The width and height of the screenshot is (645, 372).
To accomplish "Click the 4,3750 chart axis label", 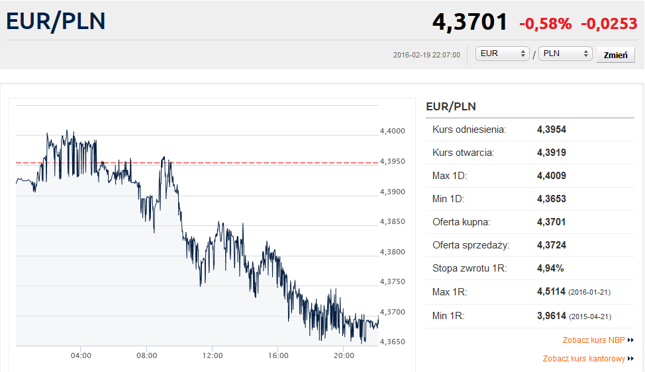I will click(392, 281).
